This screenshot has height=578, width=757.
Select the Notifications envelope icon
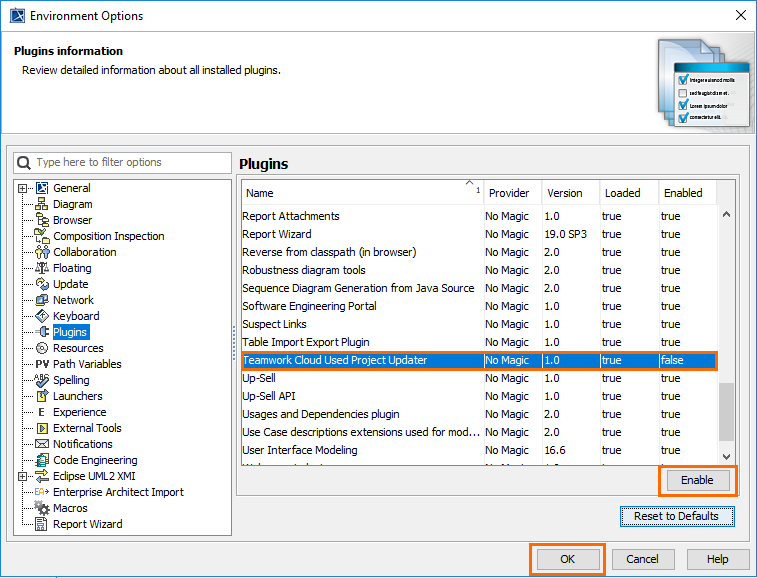42,444
